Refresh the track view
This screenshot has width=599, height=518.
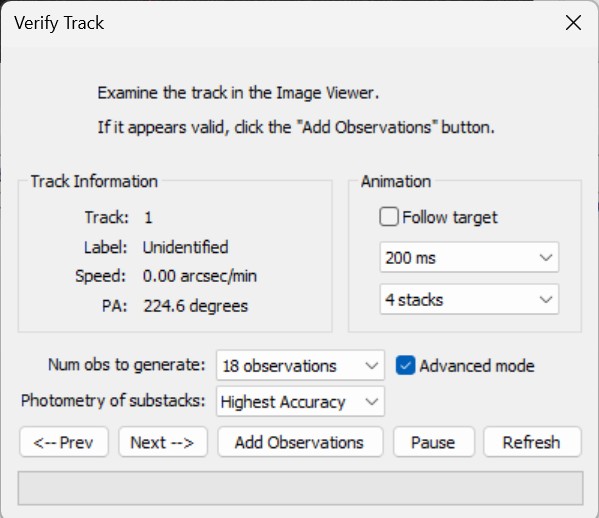click(533, 442)
